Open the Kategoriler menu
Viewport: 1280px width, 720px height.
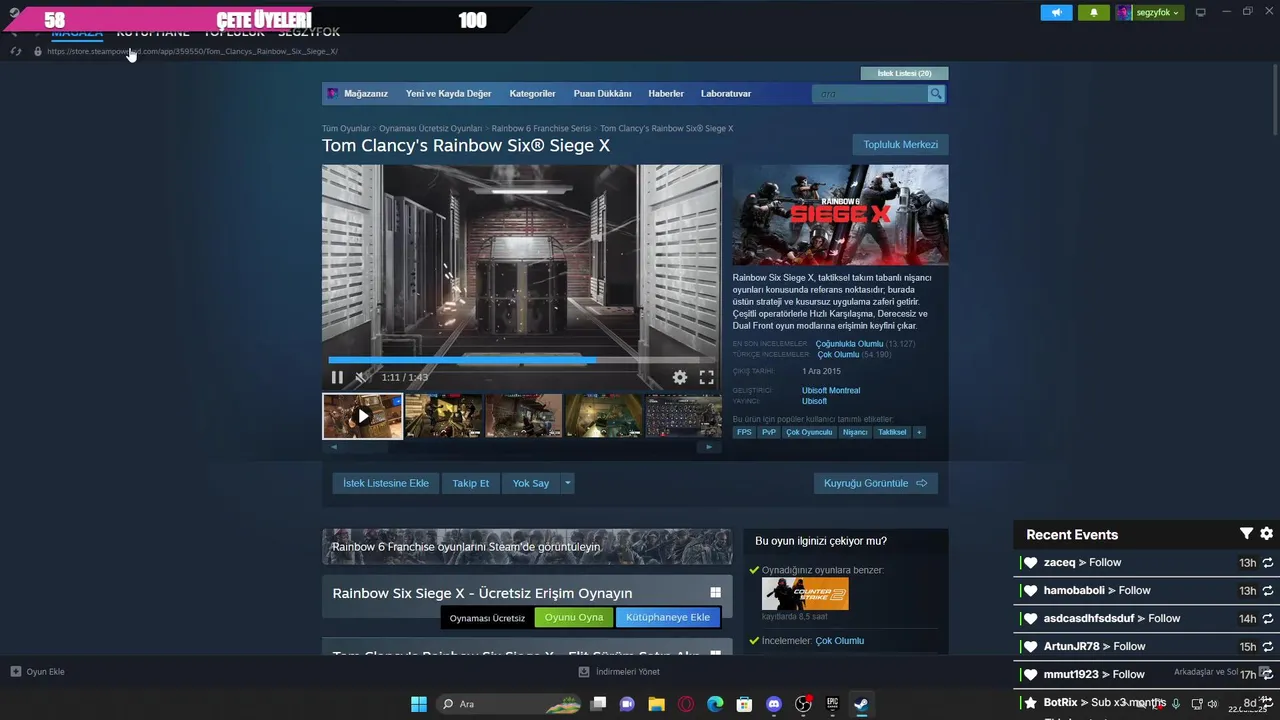532,94
